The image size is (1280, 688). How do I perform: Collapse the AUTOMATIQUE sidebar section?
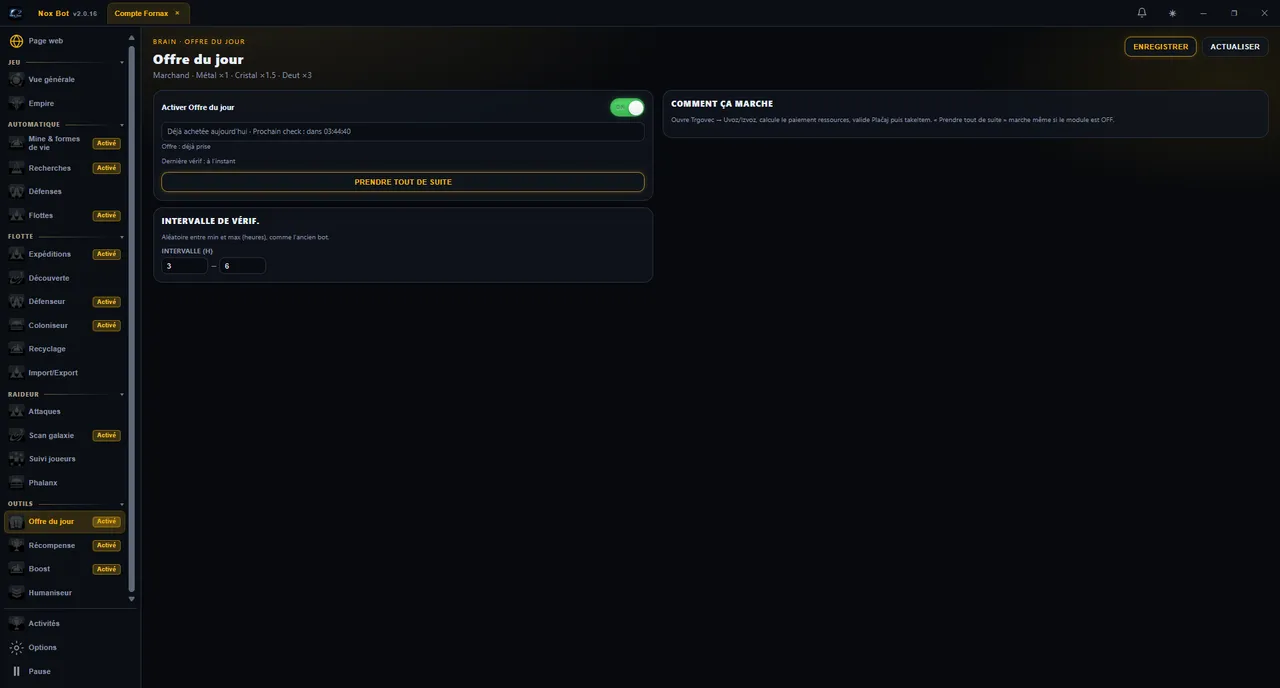tap(122, 125)
